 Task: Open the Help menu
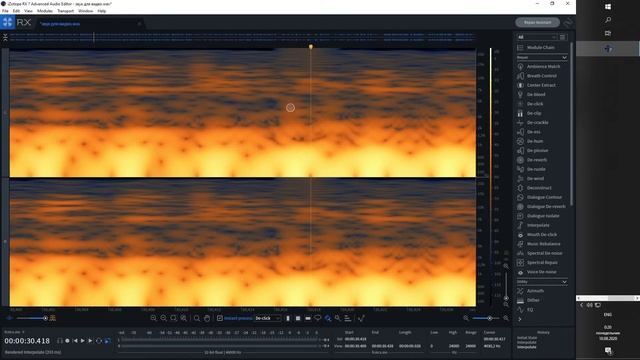click(102, 11)
